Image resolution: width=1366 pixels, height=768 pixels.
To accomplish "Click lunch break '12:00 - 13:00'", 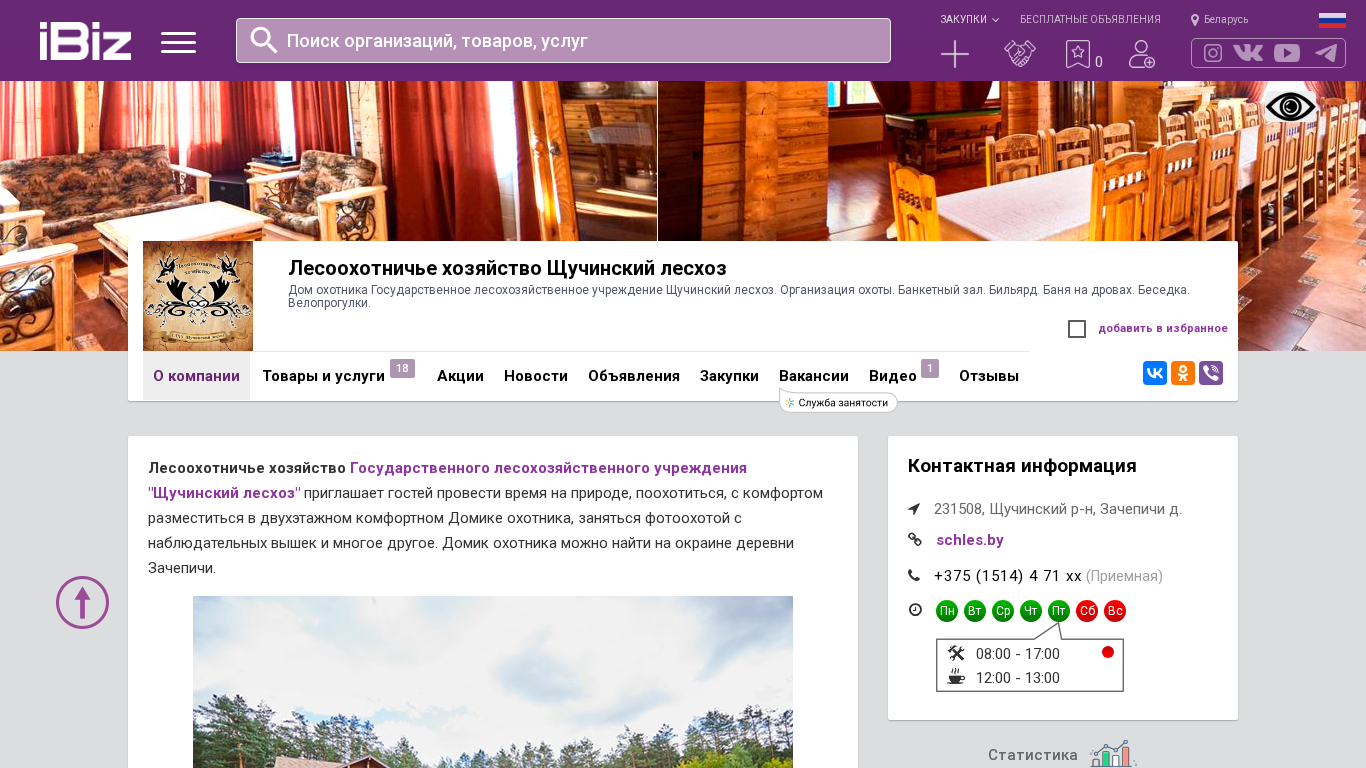I will (1018, 678).
